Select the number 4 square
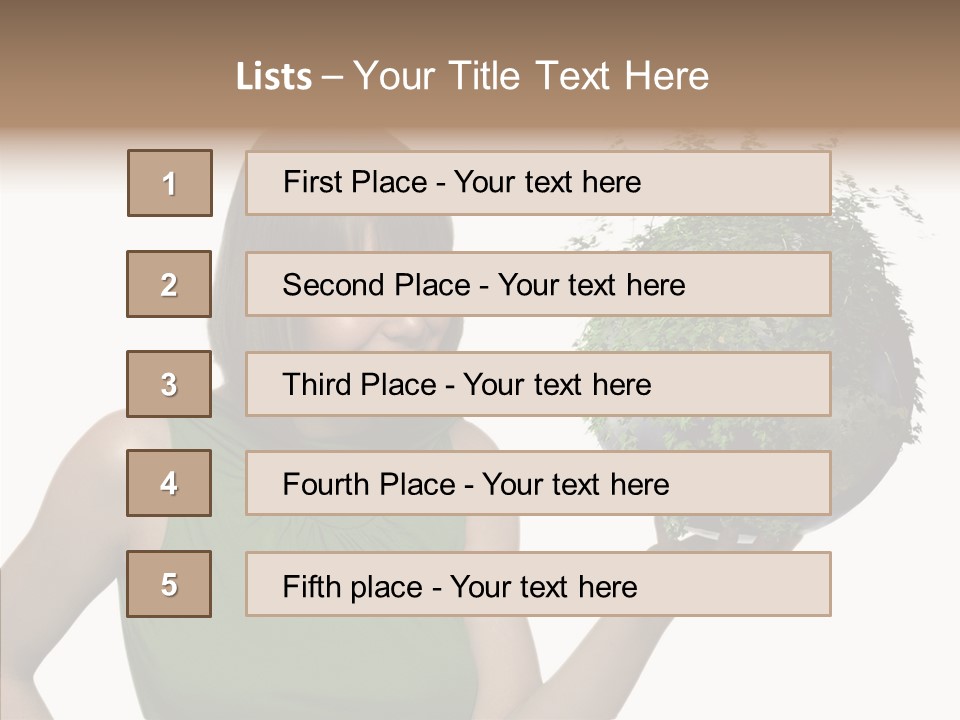The width and height of the screenshot is (960, 720). [x=169, y=484]
